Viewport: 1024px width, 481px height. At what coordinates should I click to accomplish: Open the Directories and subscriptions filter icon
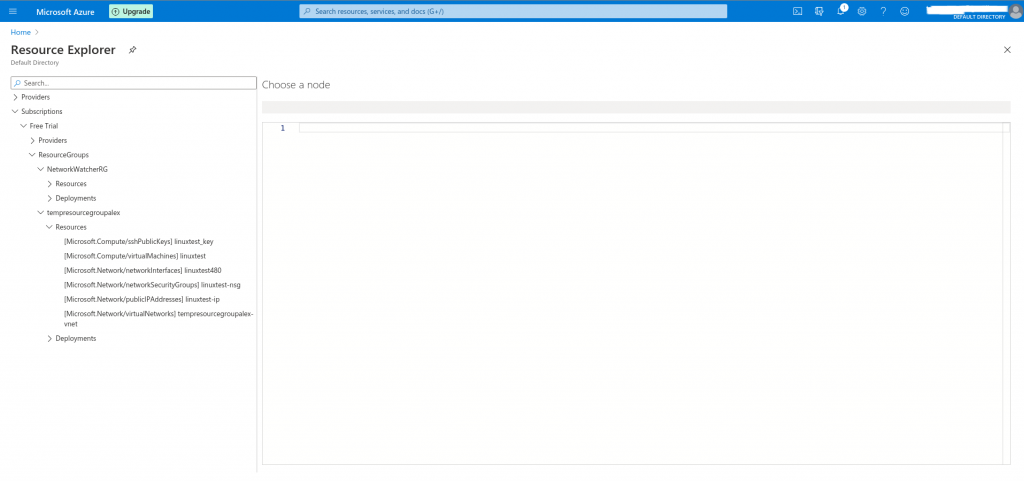(819, 11)
